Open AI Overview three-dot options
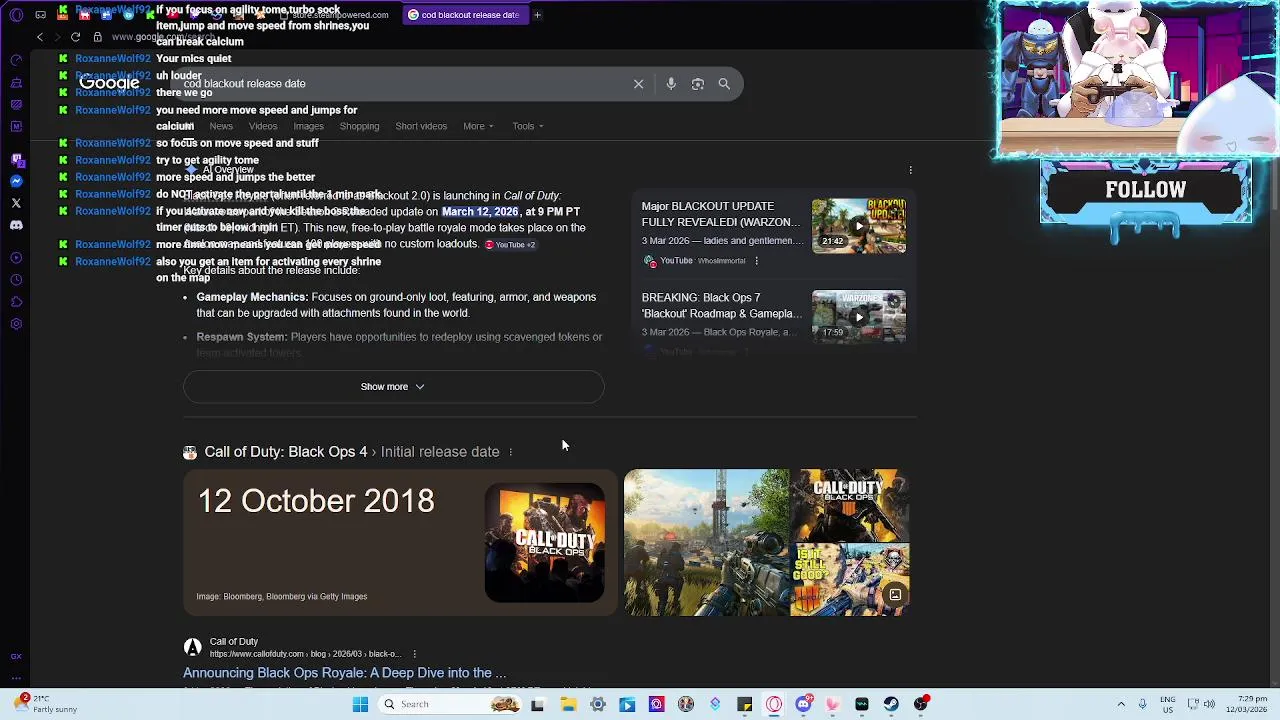1280x720 pixels. pos(910,170)
